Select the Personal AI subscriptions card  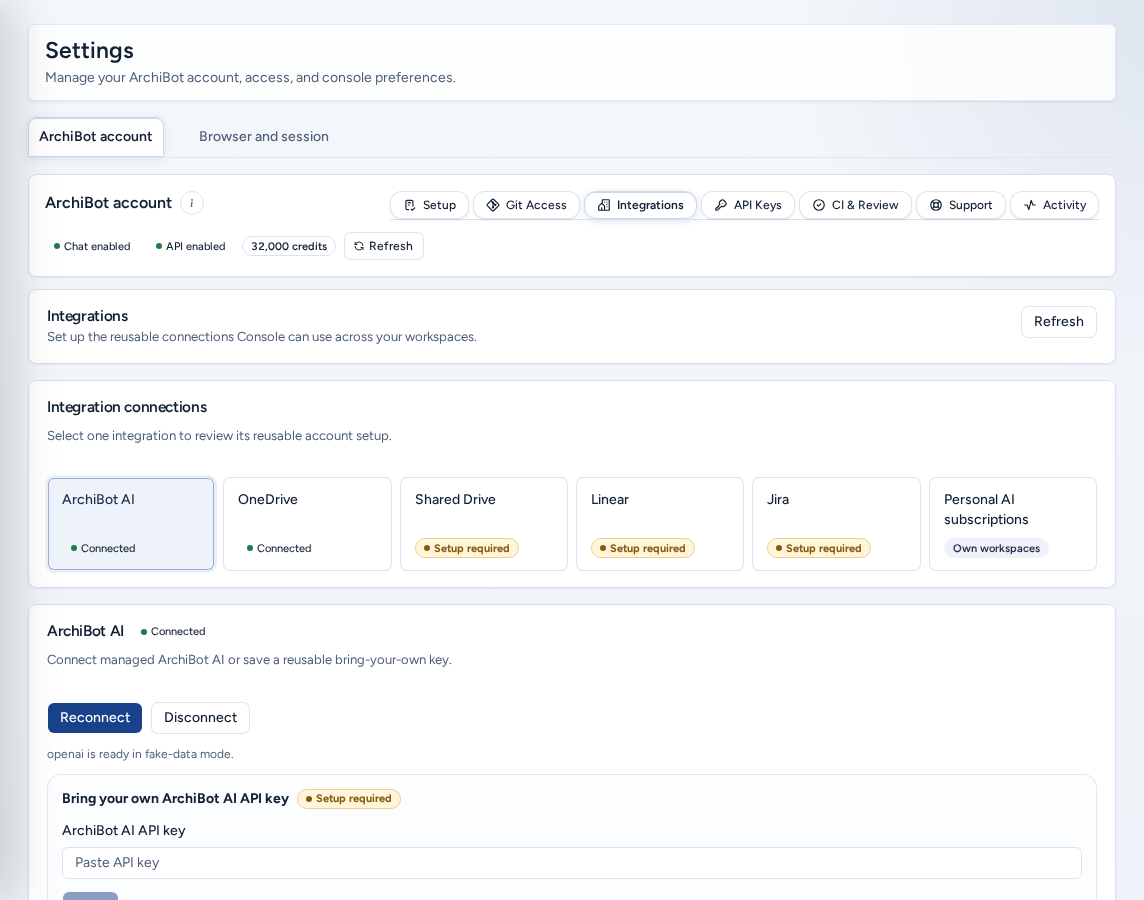[1013, 524]
